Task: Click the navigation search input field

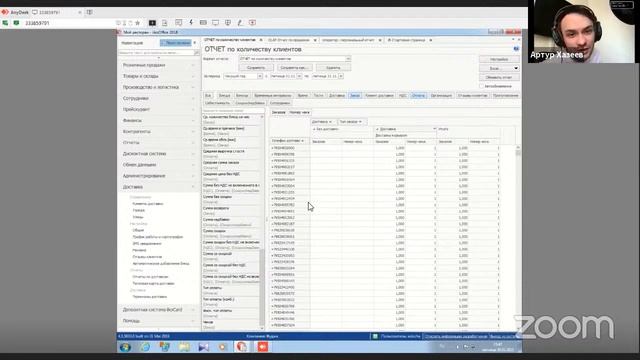Action: click(x=156, y=53)
